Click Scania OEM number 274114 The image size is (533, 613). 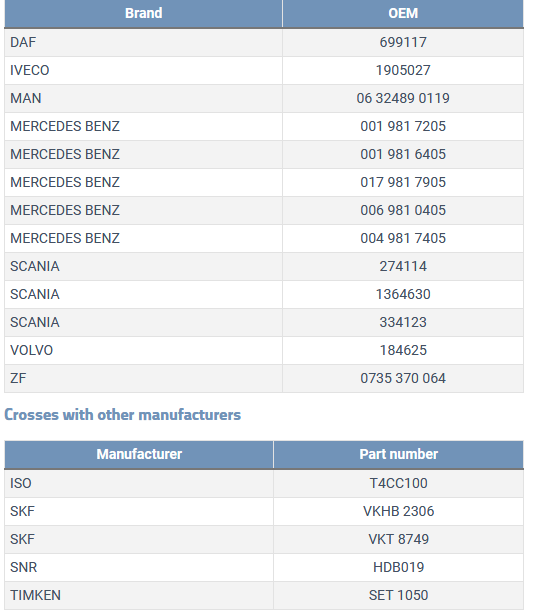tap(403, 266)
